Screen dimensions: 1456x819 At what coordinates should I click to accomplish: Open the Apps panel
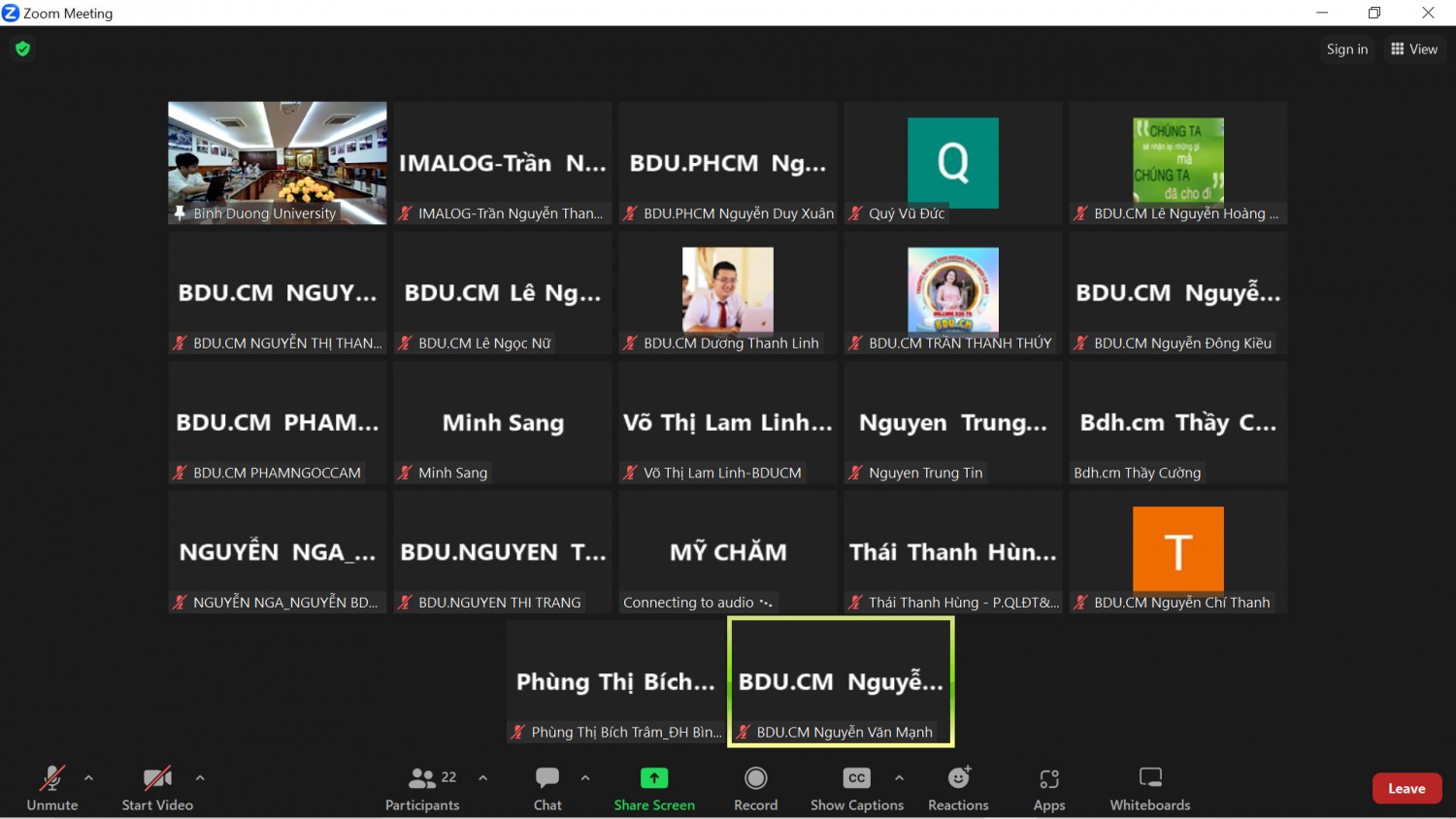pos(1049,788)
